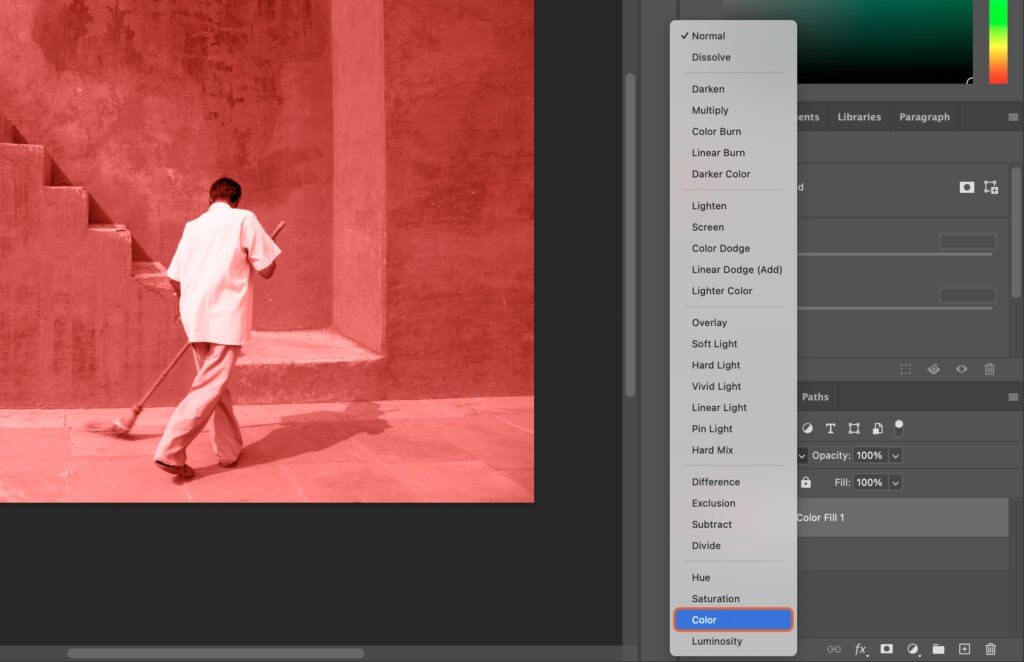Toggle the lock next to Fill

point(806,482)
